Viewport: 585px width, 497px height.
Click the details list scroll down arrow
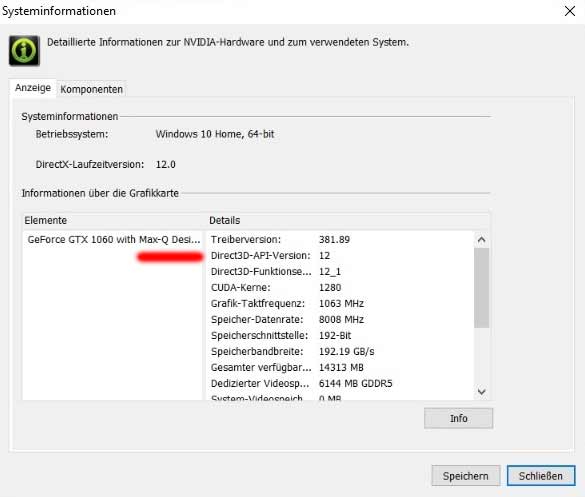[481, 391]
